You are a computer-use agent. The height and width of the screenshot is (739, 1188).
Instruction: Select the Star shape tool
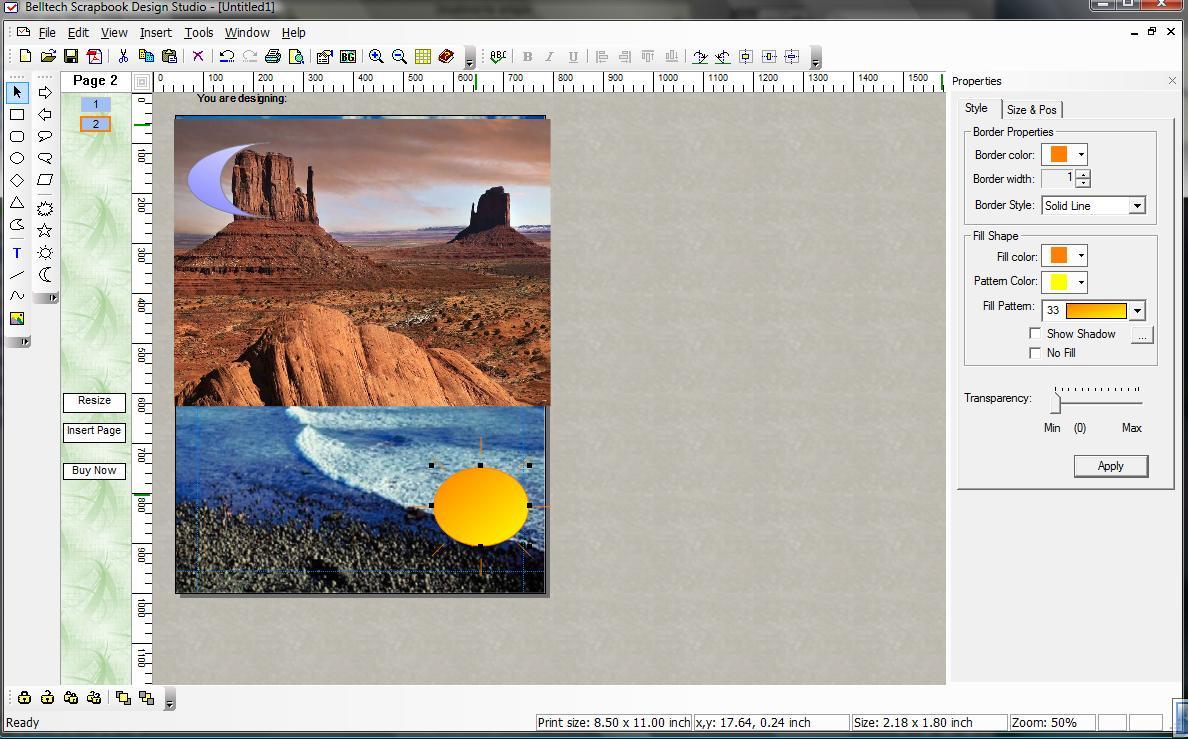(x=44, y=229)
